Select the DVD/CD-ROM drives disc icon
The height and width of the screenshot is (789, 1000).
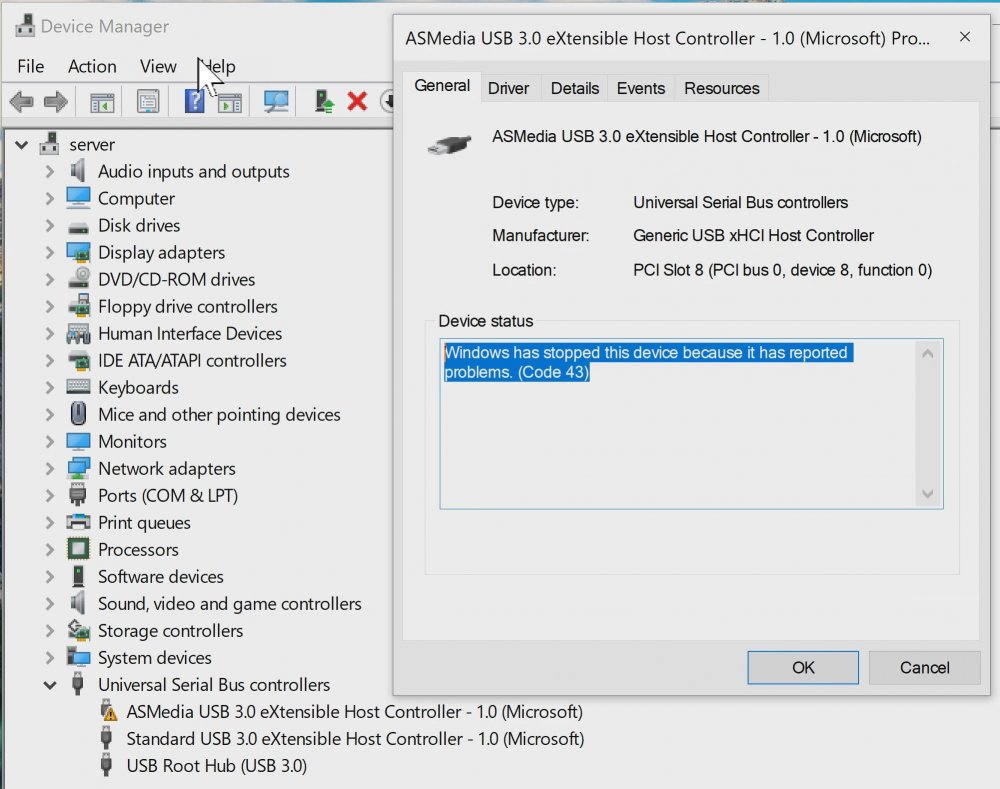78,278
